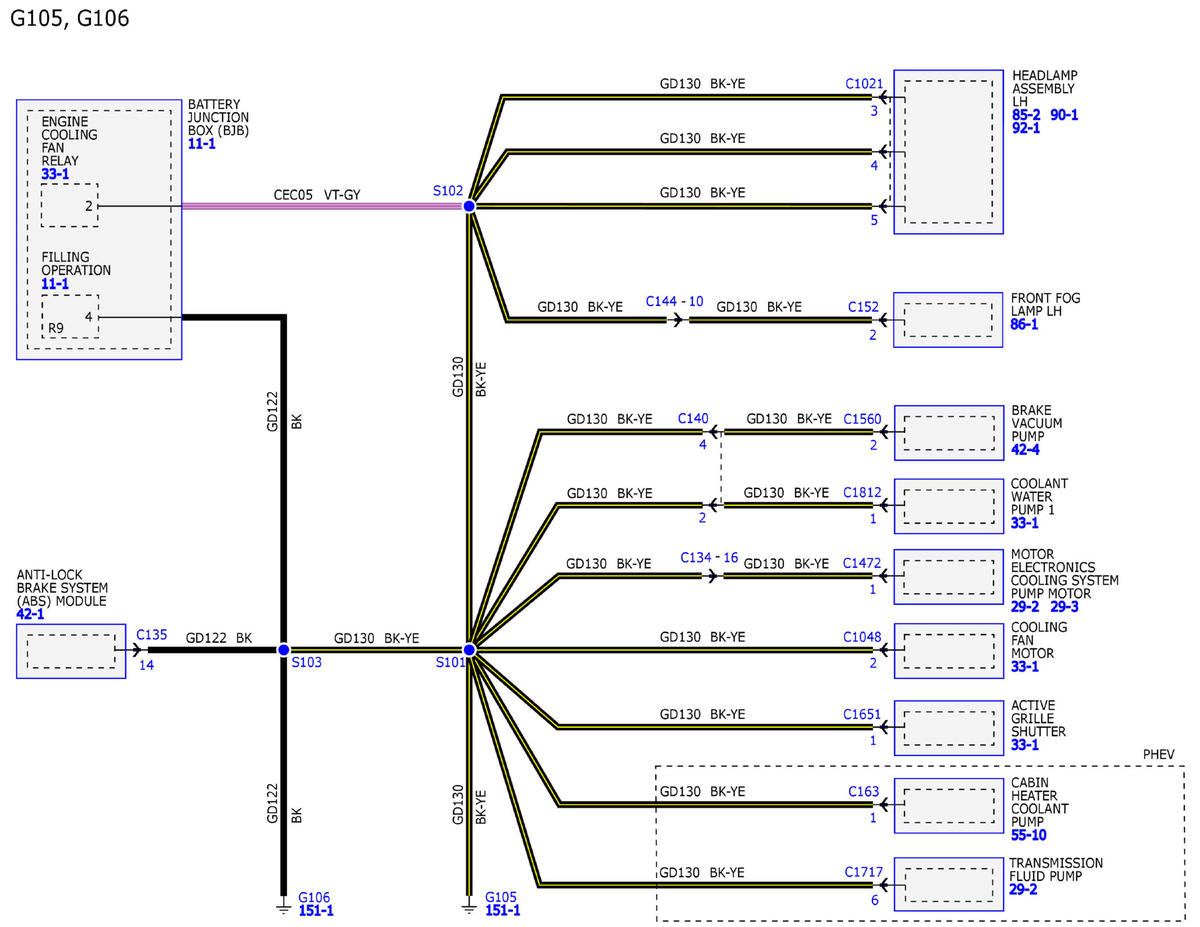Select the S101 splice junction dot
Viewport: 1200px width, 927px height.
468,650
